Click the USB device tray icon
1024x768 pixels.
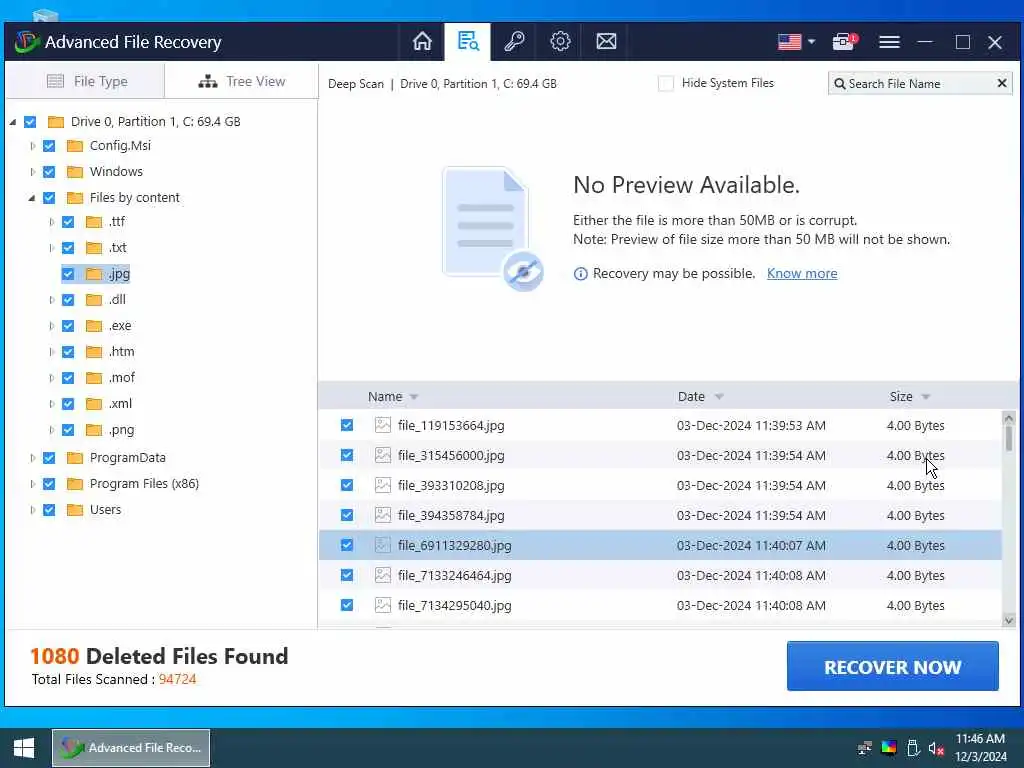click(913, 748)
